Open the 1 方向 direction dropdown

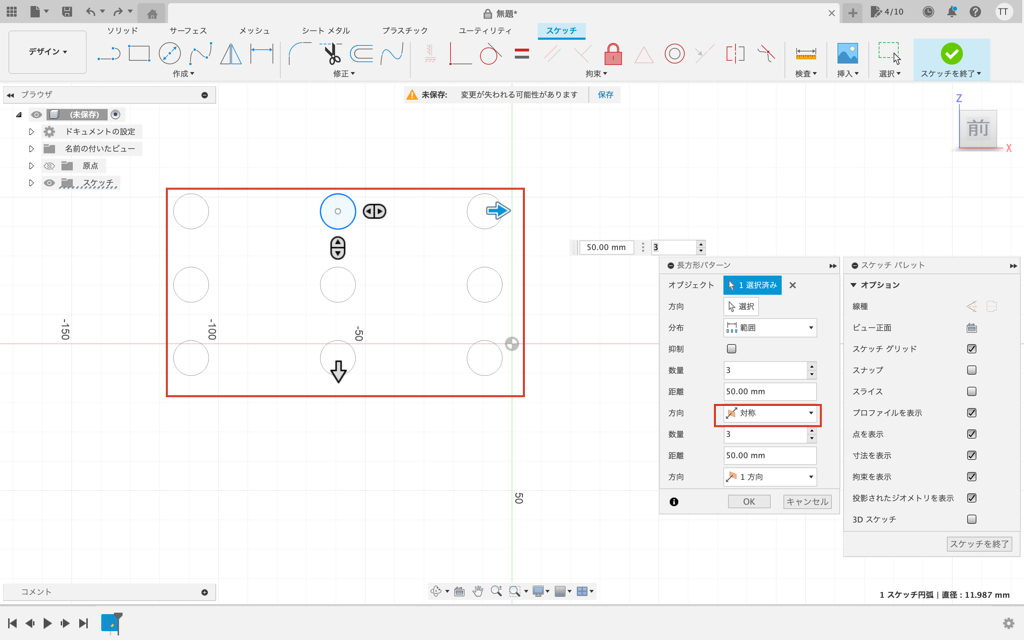coord(770,477)
